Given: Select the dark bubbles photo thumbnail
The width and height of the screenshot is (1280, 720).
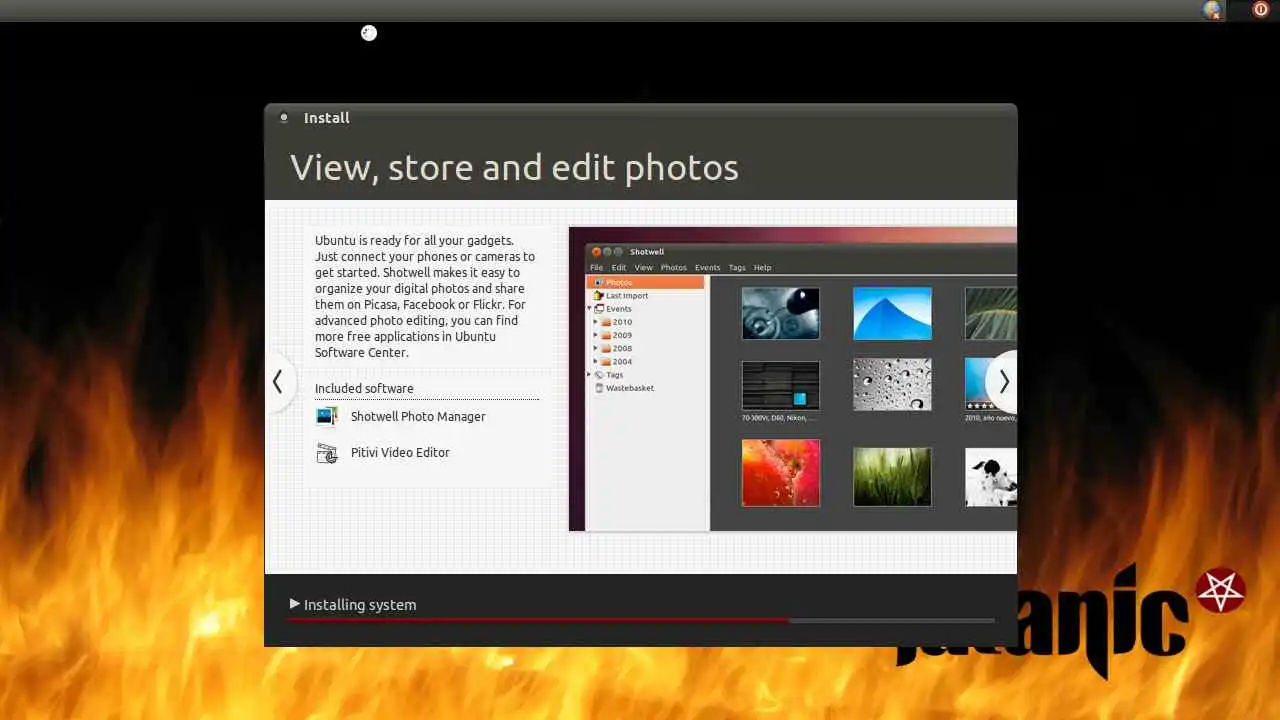Looking at the screenshot, I should coord(781,313).
